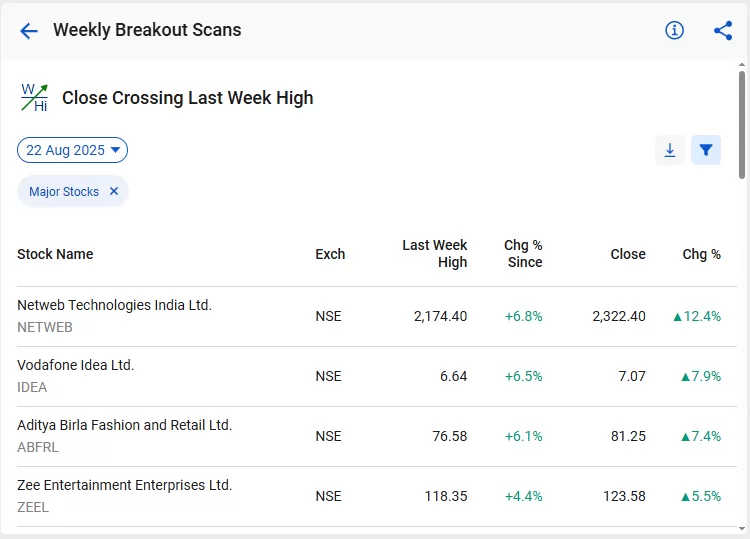Screen dimensions: 750x539
Task: Sort by Exch column header
Action: tap(330, 254)
